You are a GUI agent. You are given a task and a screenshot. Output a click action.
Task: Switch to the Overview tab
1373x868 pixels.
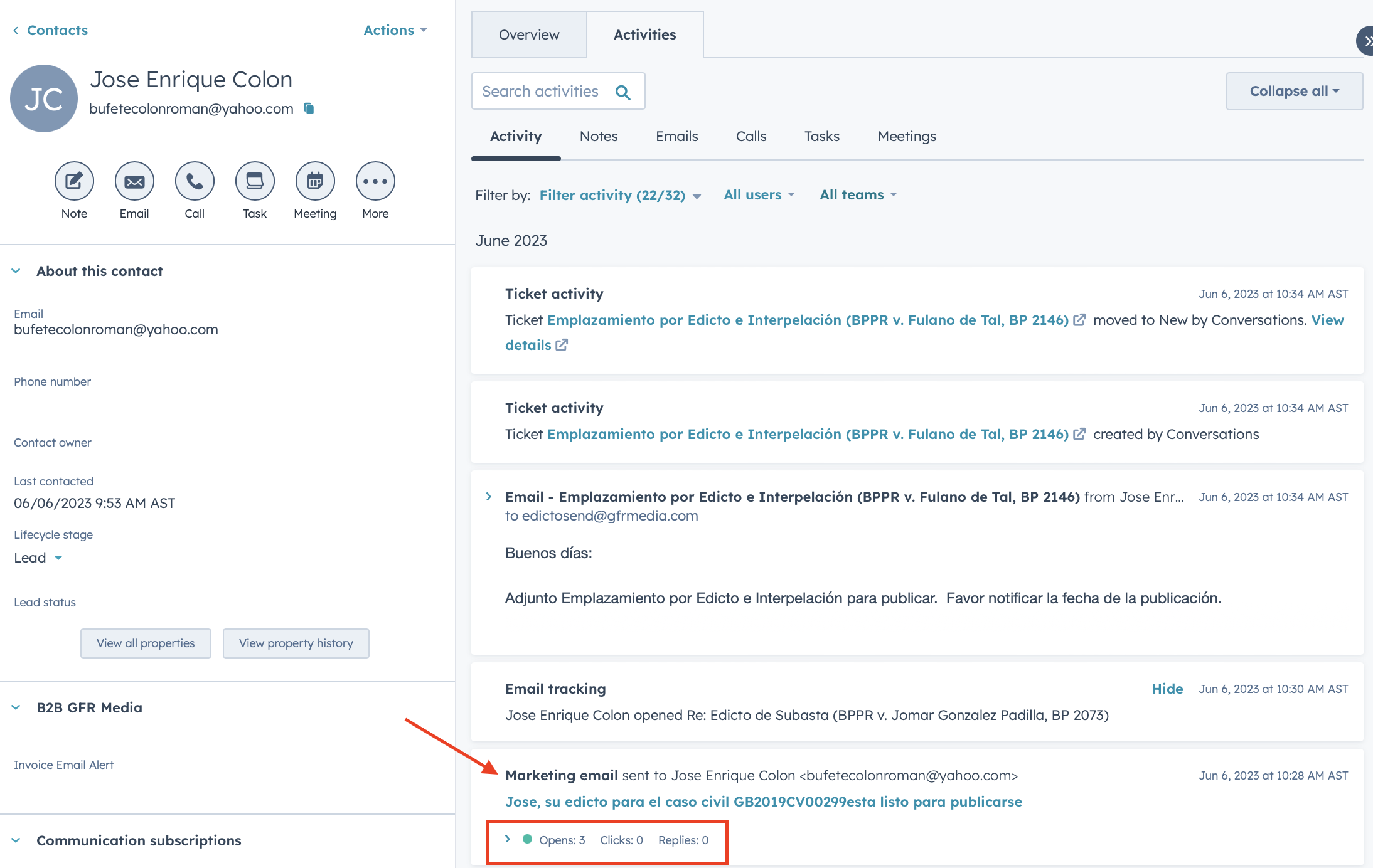(x=529, y=35)
